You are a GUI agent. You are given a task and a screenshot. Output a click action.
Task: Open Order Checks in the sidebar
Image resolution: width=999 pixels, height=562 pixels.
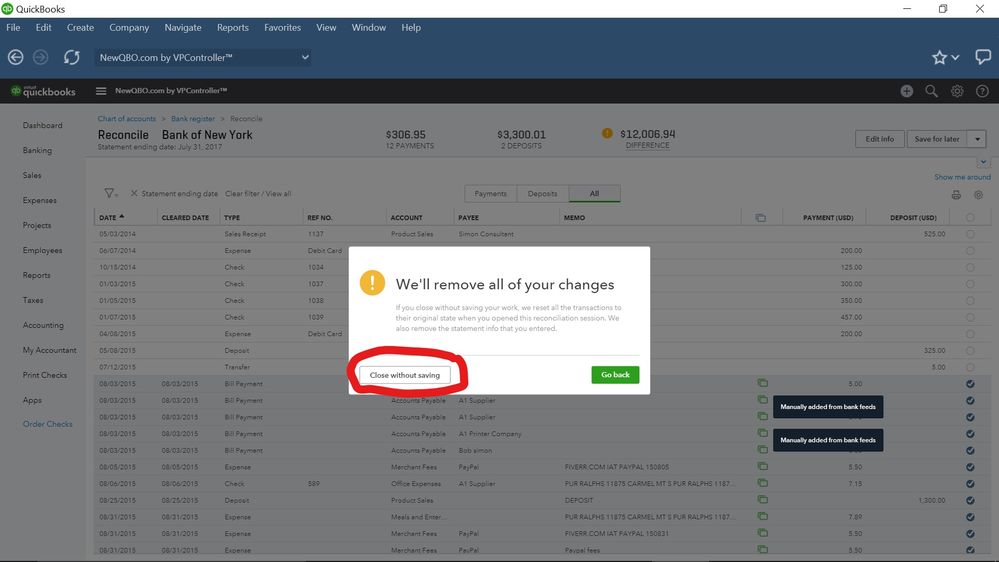[x=48, y=424]
